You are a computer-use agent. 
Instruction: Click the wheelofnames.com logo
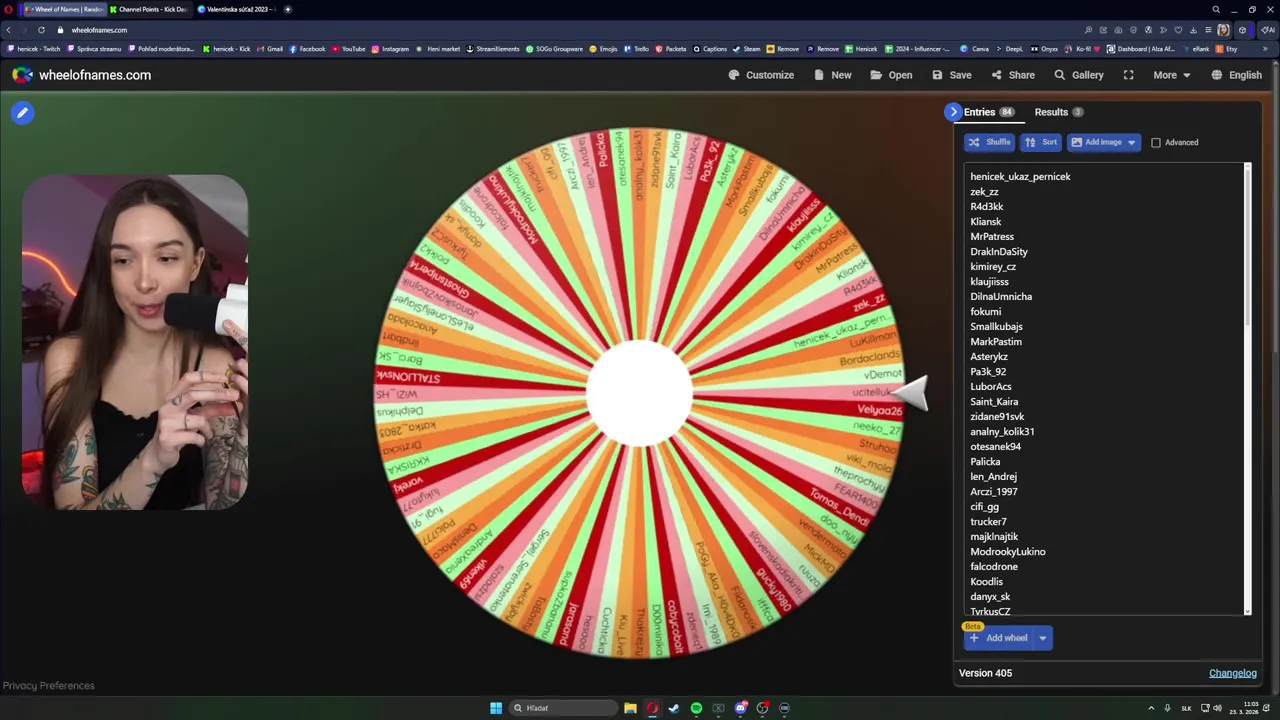(82, 75)
